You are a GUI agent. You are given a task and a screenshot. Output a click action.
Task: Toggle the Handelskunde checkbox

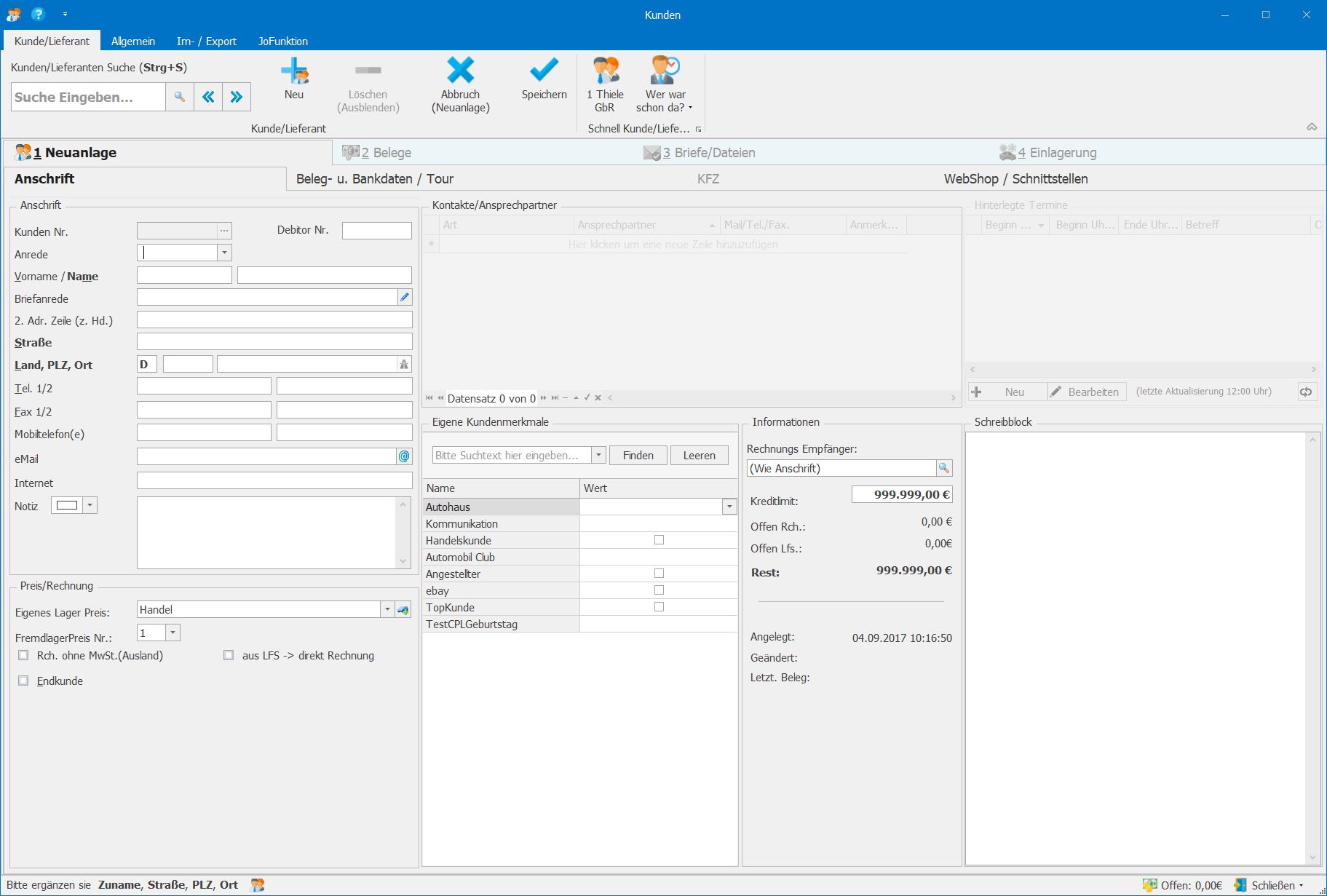pyautogui.click(x=659, y=540)
